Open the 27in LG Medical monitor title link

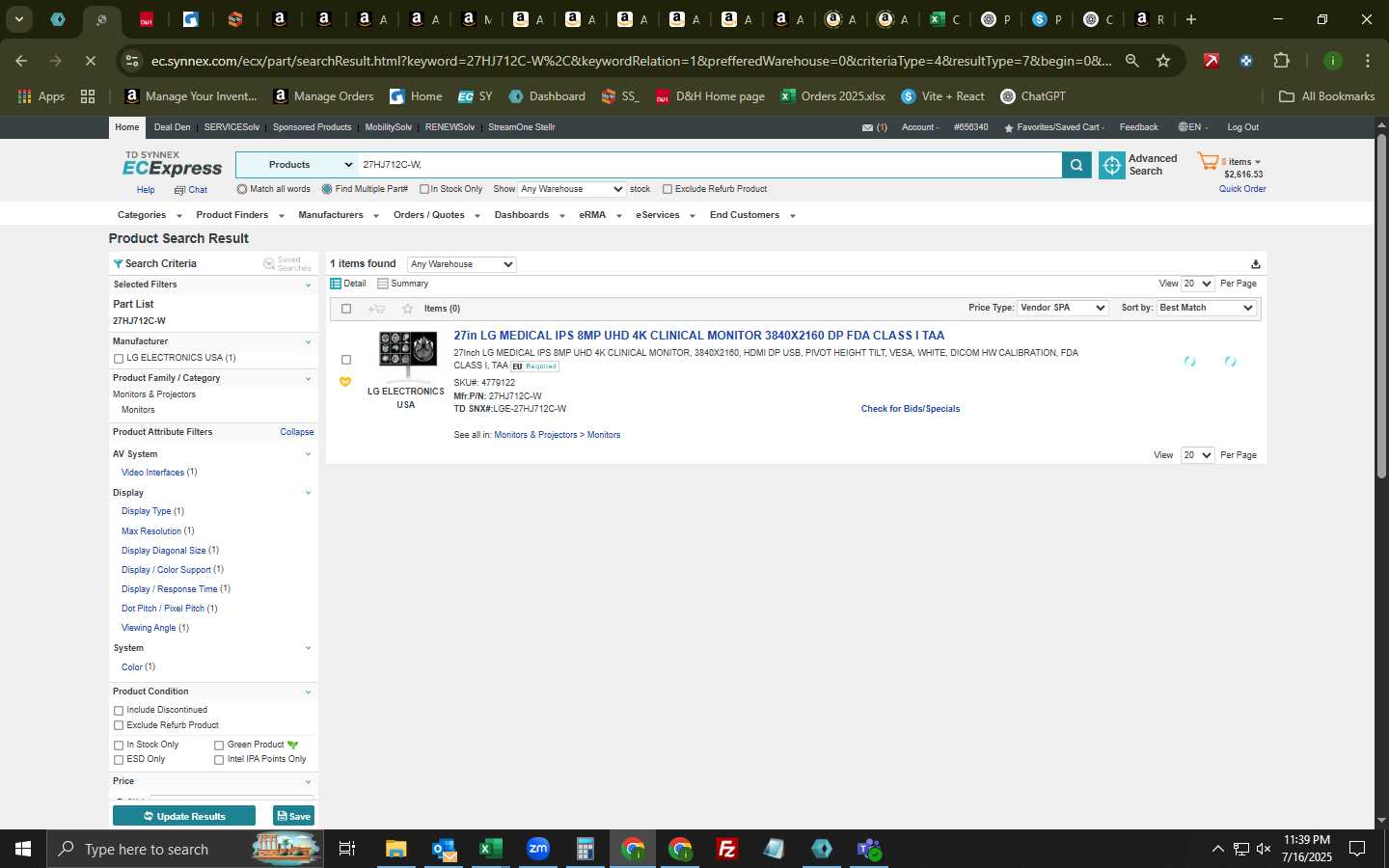click(x=699, y=336)
